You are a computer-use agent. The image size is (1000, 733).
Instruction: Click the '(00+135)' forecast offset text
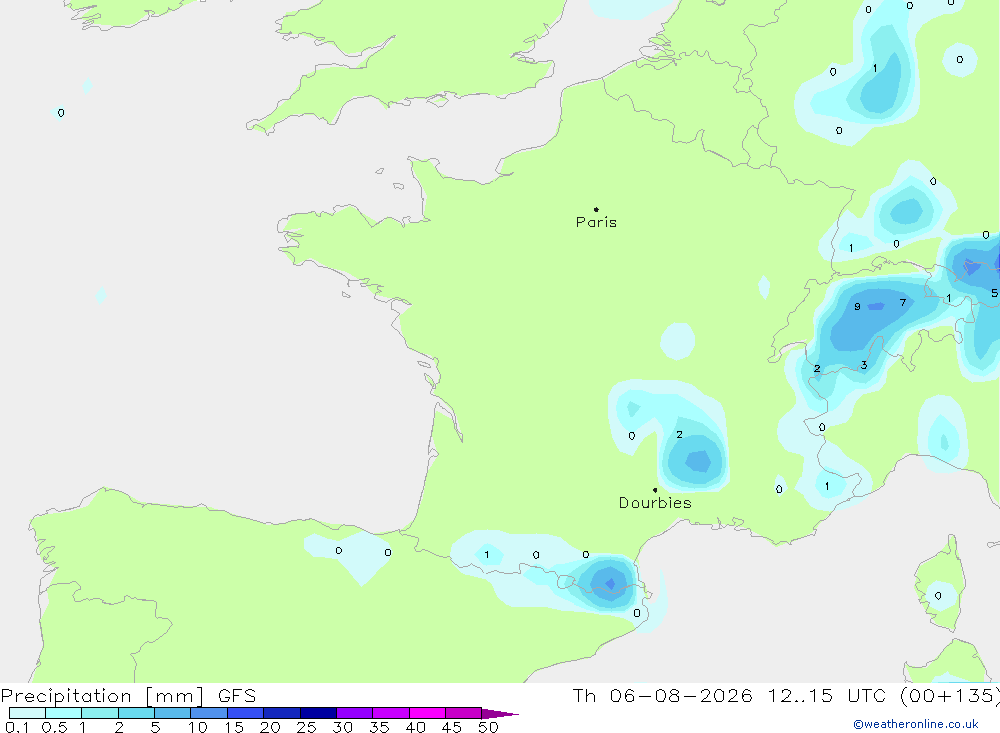pos(949,696)
